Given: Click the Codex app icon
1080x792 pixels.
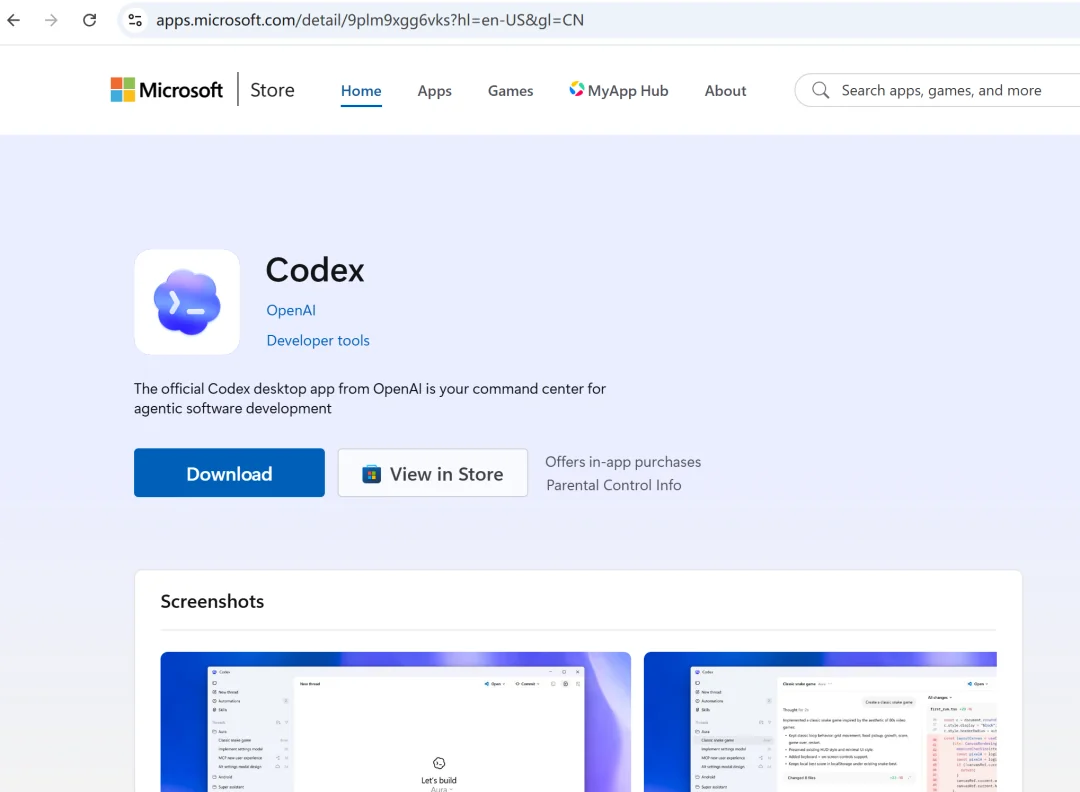Looking at the screenshot, I should [x=186, y=302].
